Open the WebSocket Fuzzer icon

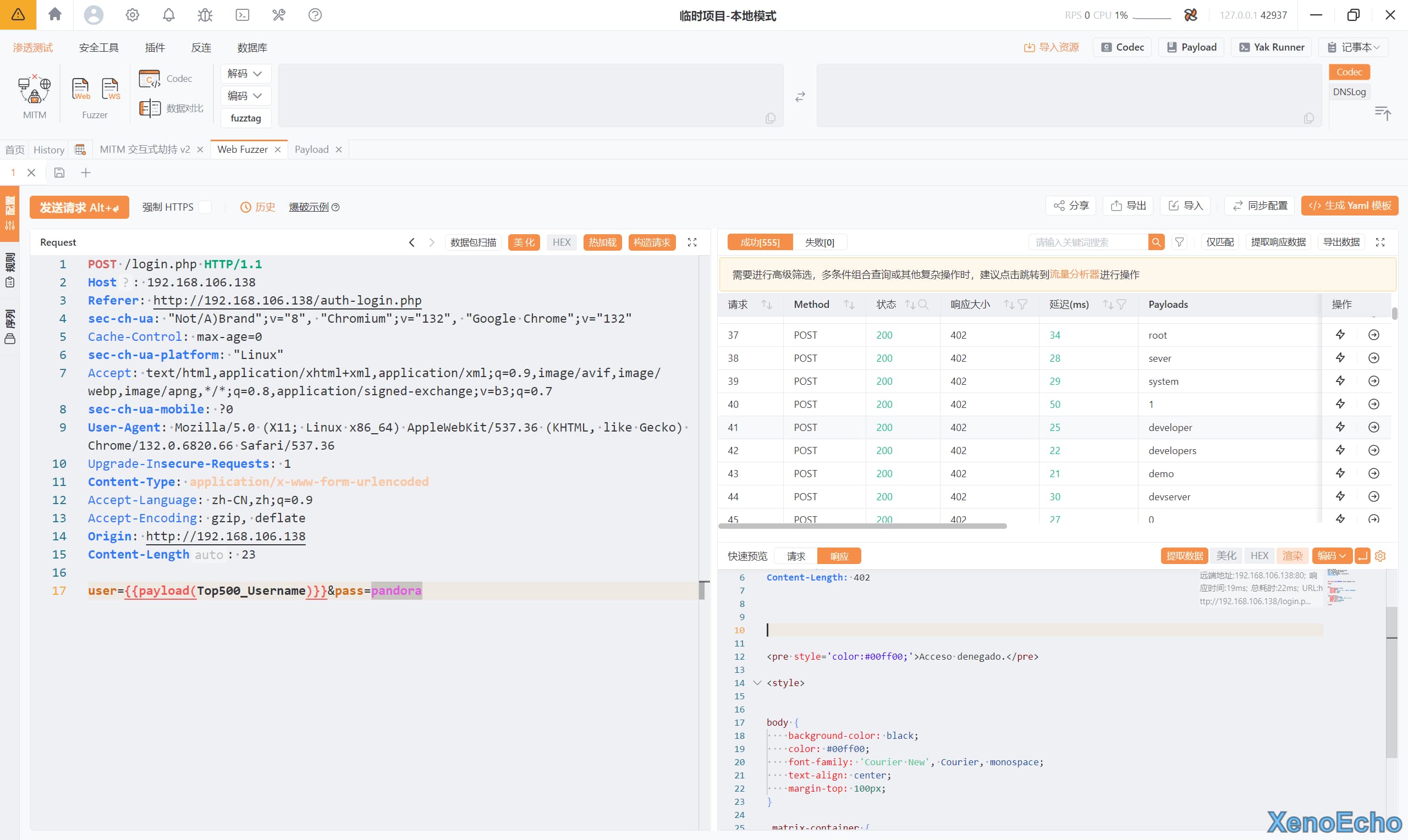tap(111, 90)
